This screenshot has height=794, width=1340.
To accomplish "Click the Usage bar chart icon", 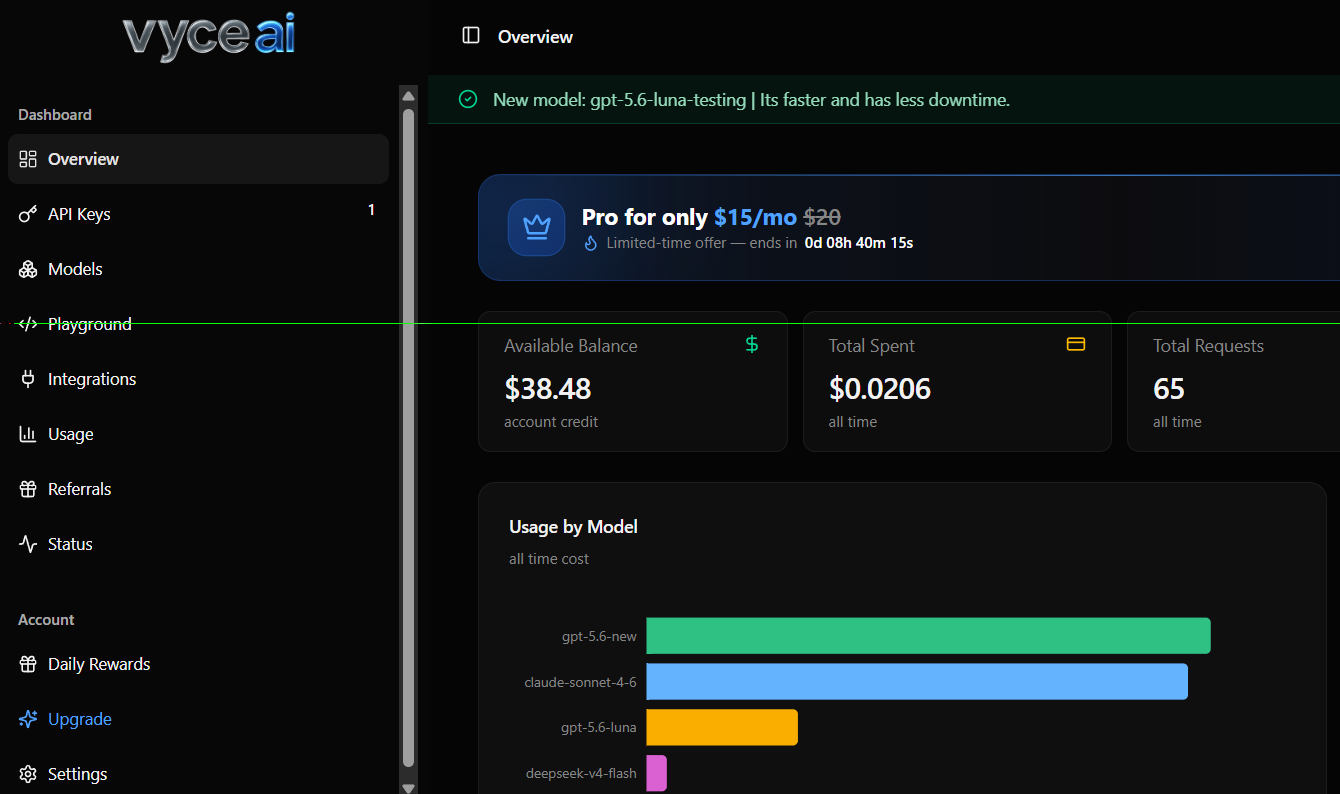I will (28, 434).
